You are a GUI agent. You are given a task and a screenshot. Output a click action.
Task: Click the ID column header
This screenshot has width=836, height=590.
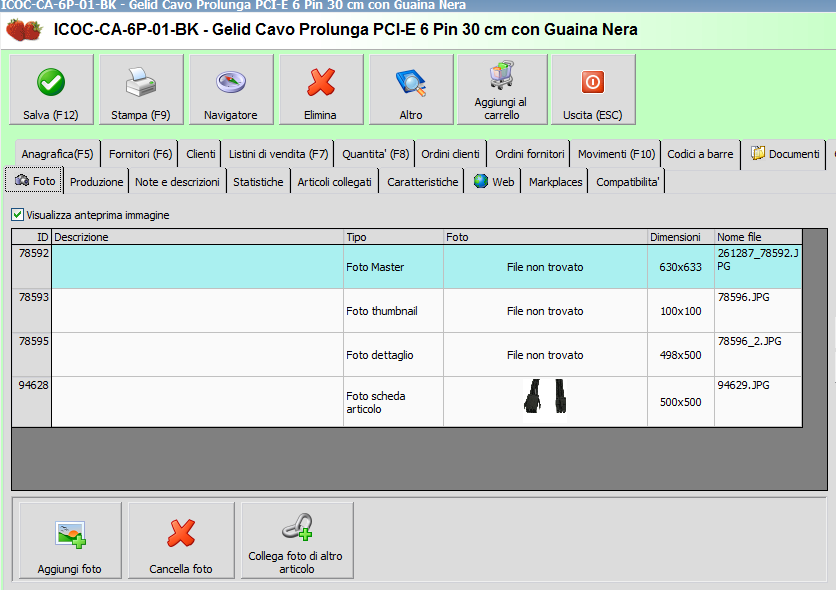[x=31, y=237]
